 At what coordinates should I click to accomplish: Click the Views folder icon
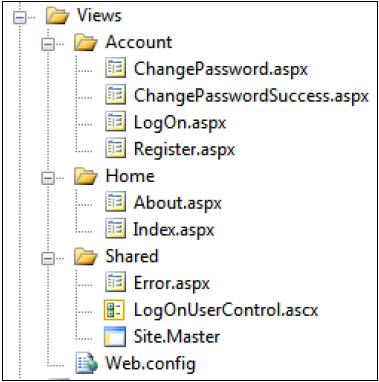click(58, 15)
